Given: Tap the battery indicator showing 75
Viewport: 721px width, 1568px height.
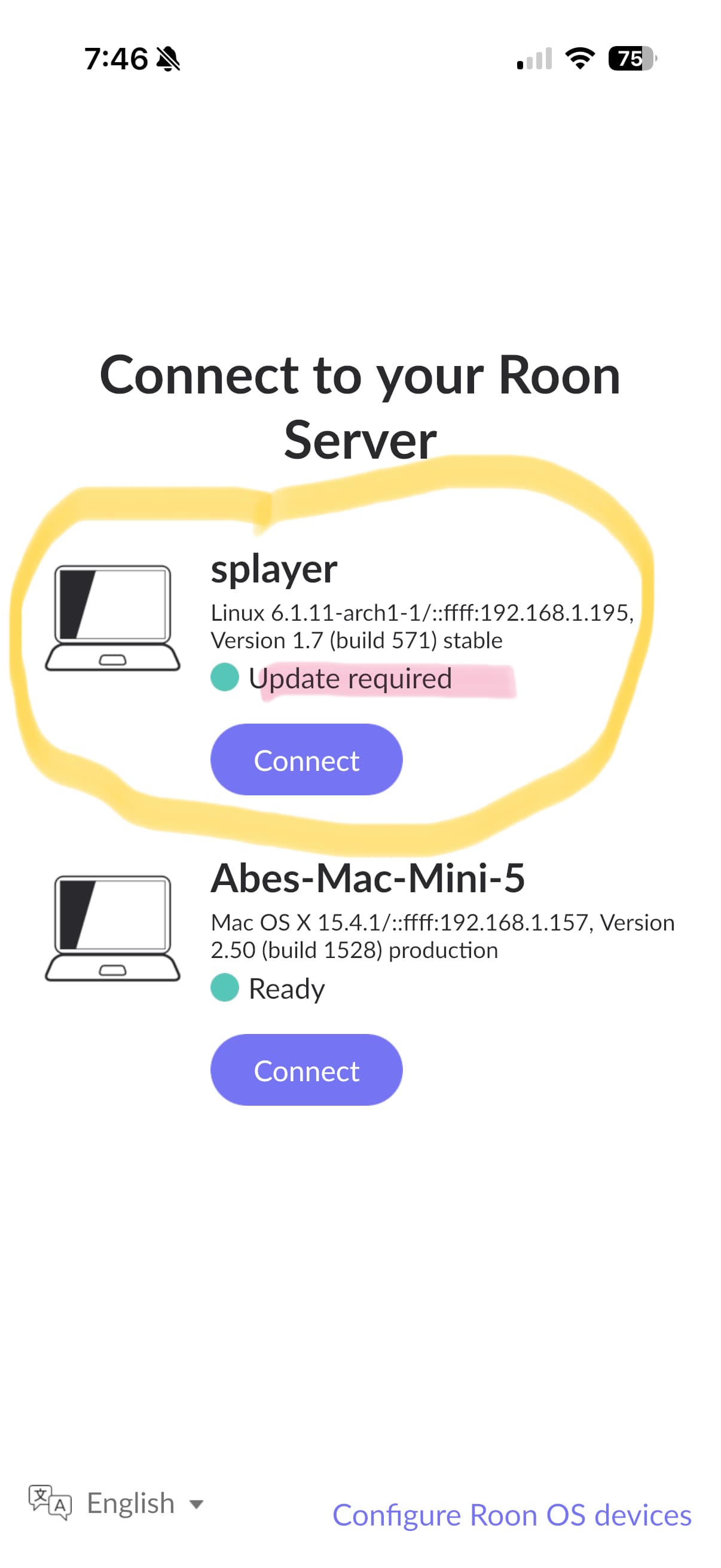Looking at the screenshot, I should coord(633,59).
